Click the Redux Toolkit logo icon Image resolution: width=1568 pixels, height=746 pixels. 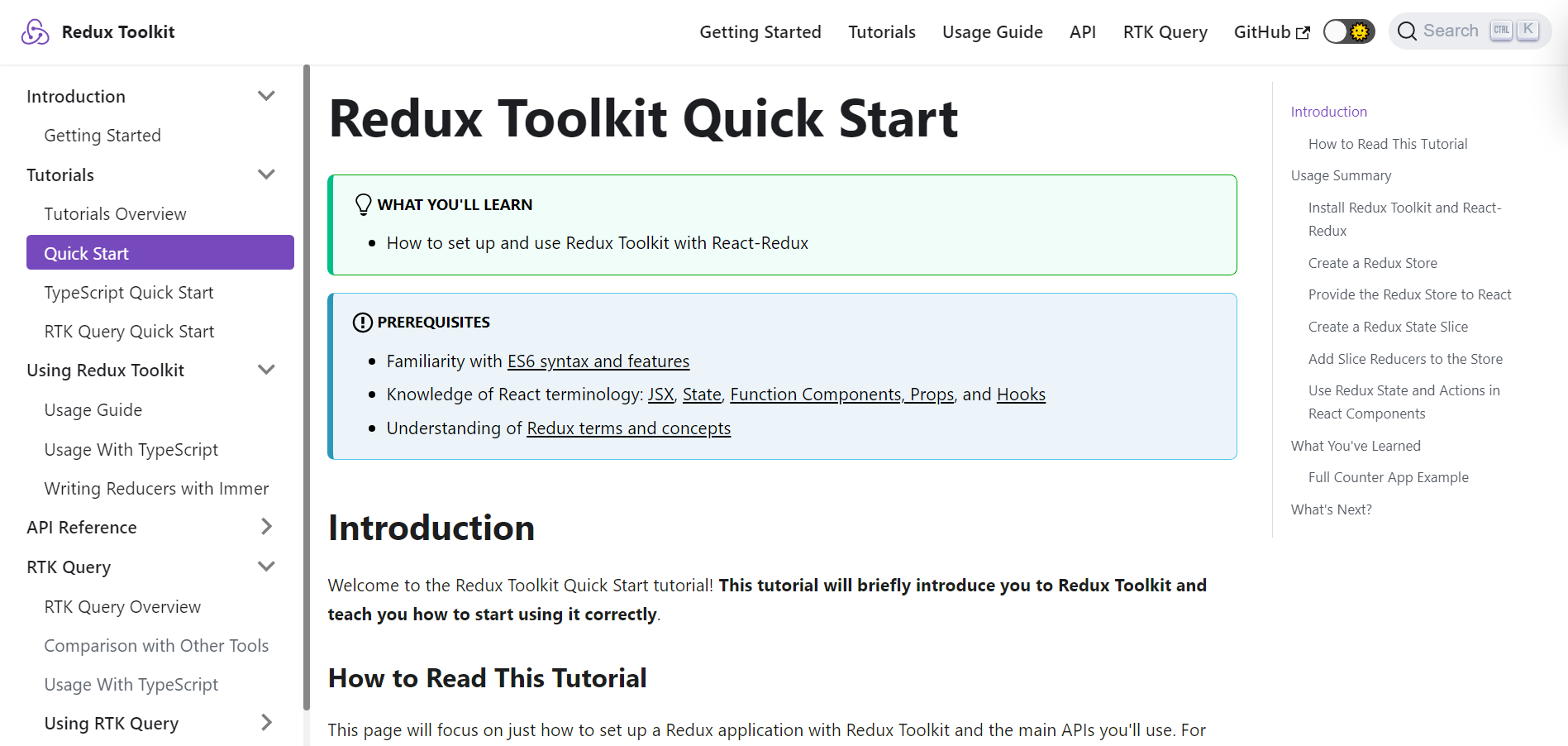[x=35, y=31]
